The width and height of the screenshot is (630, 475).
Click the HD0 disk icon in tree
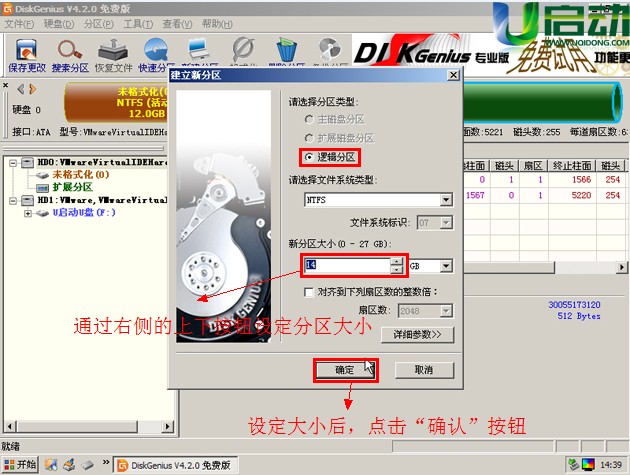tap(27, 162)
